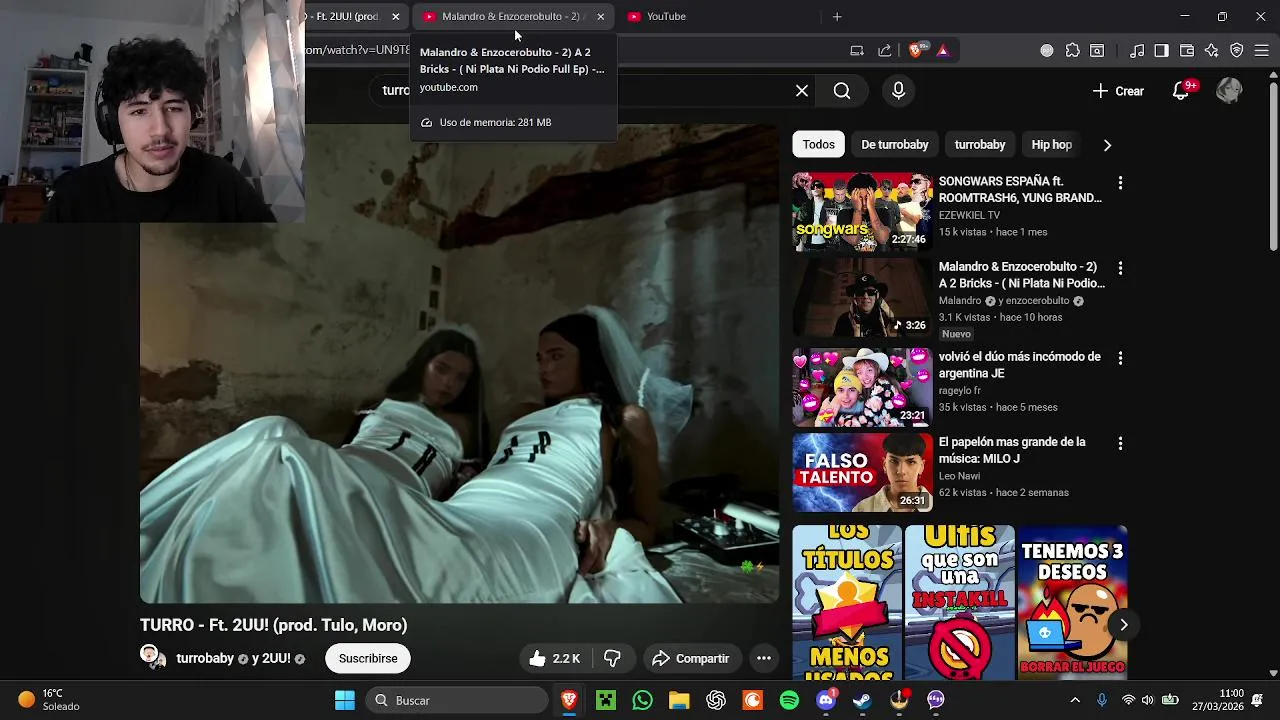The width and height of the screenshot is (1280, 720).
Task: Open the volvió el dúo más incómodo title
Action: click(x=1019, y=365)
